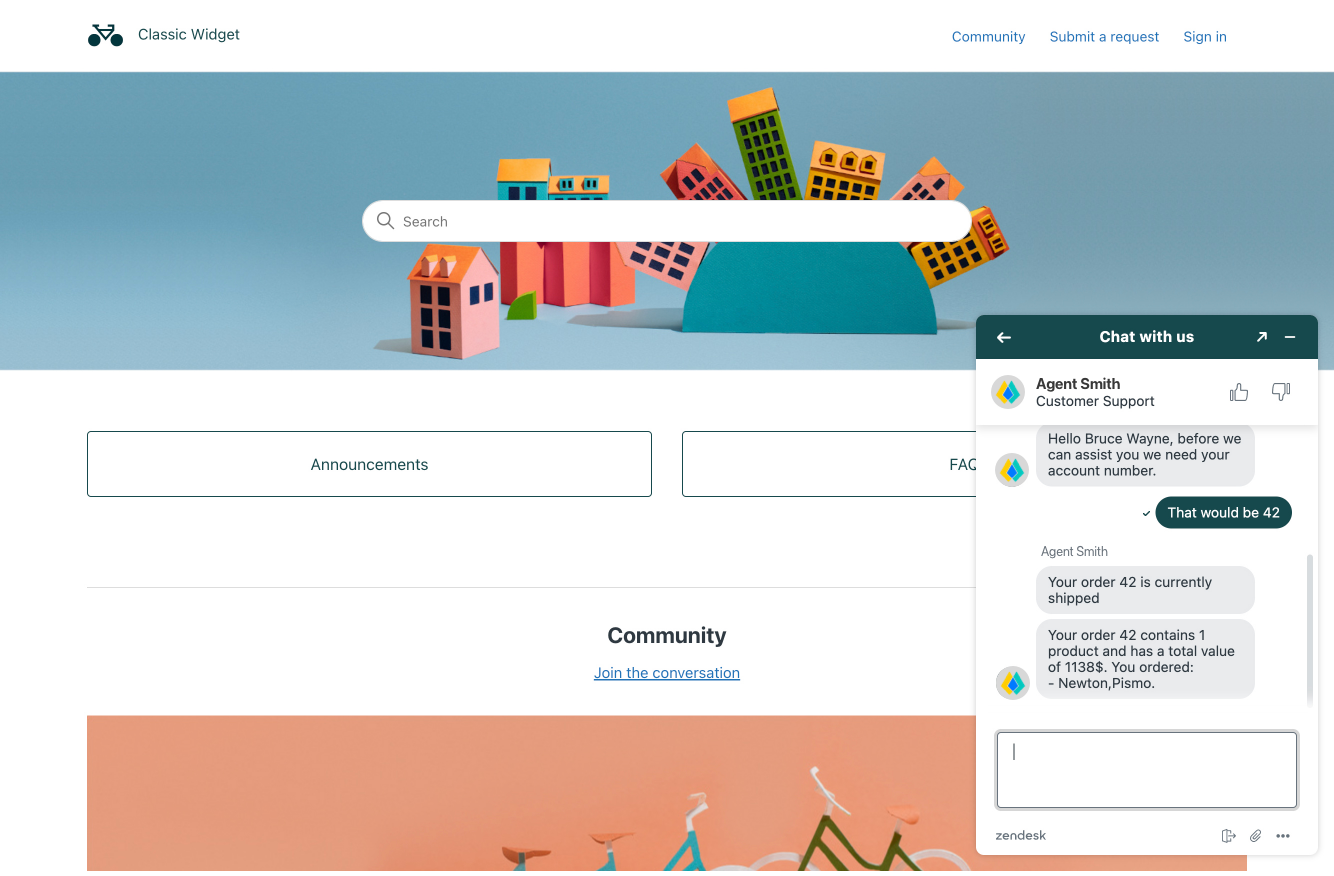Pop out the chat widget window
The image size is (1334, 876).
(x=1262, y=337)
